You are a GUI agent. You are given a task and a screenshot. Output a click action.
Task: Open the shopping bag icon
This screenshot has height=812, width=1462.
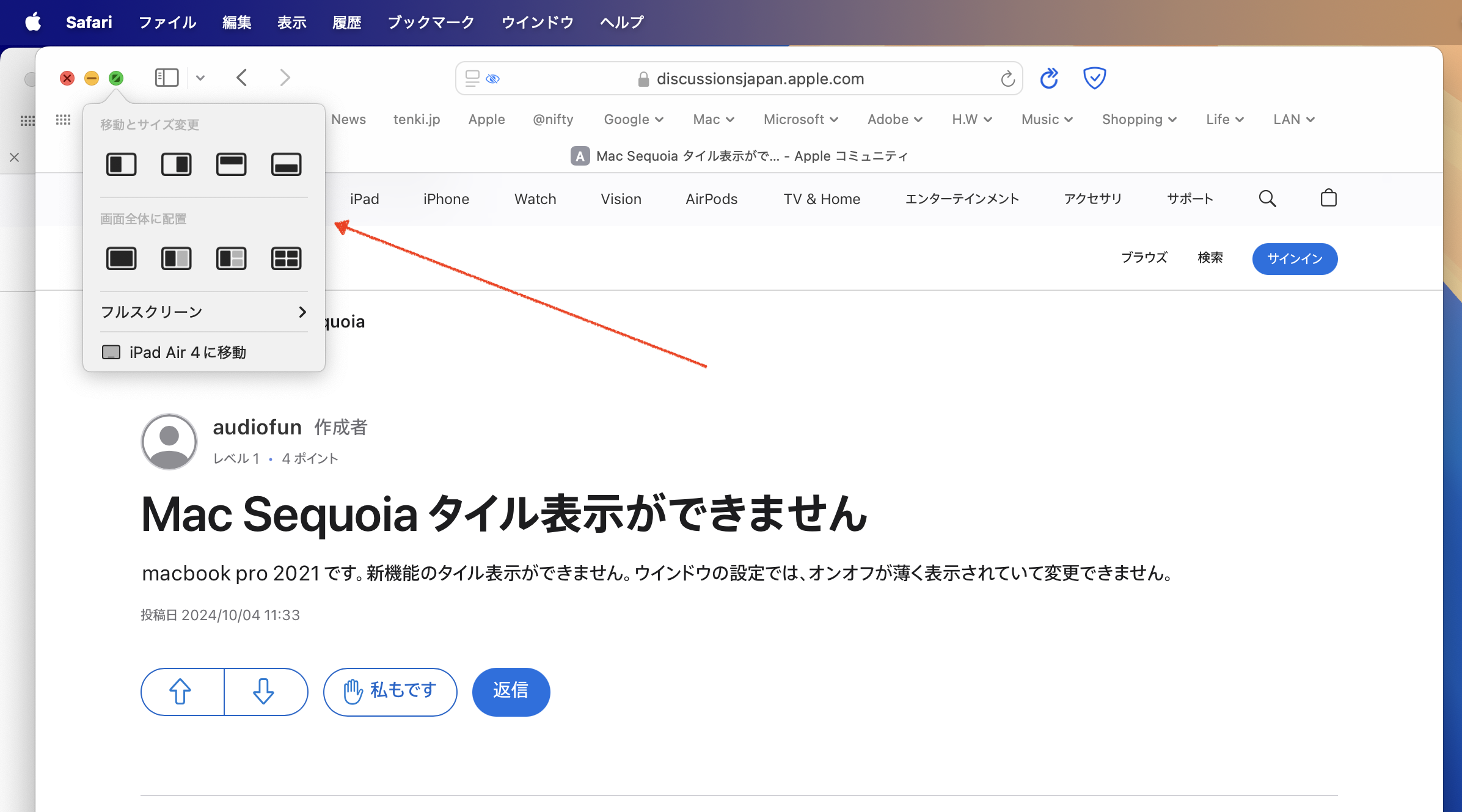click(x=1328, y=199)
